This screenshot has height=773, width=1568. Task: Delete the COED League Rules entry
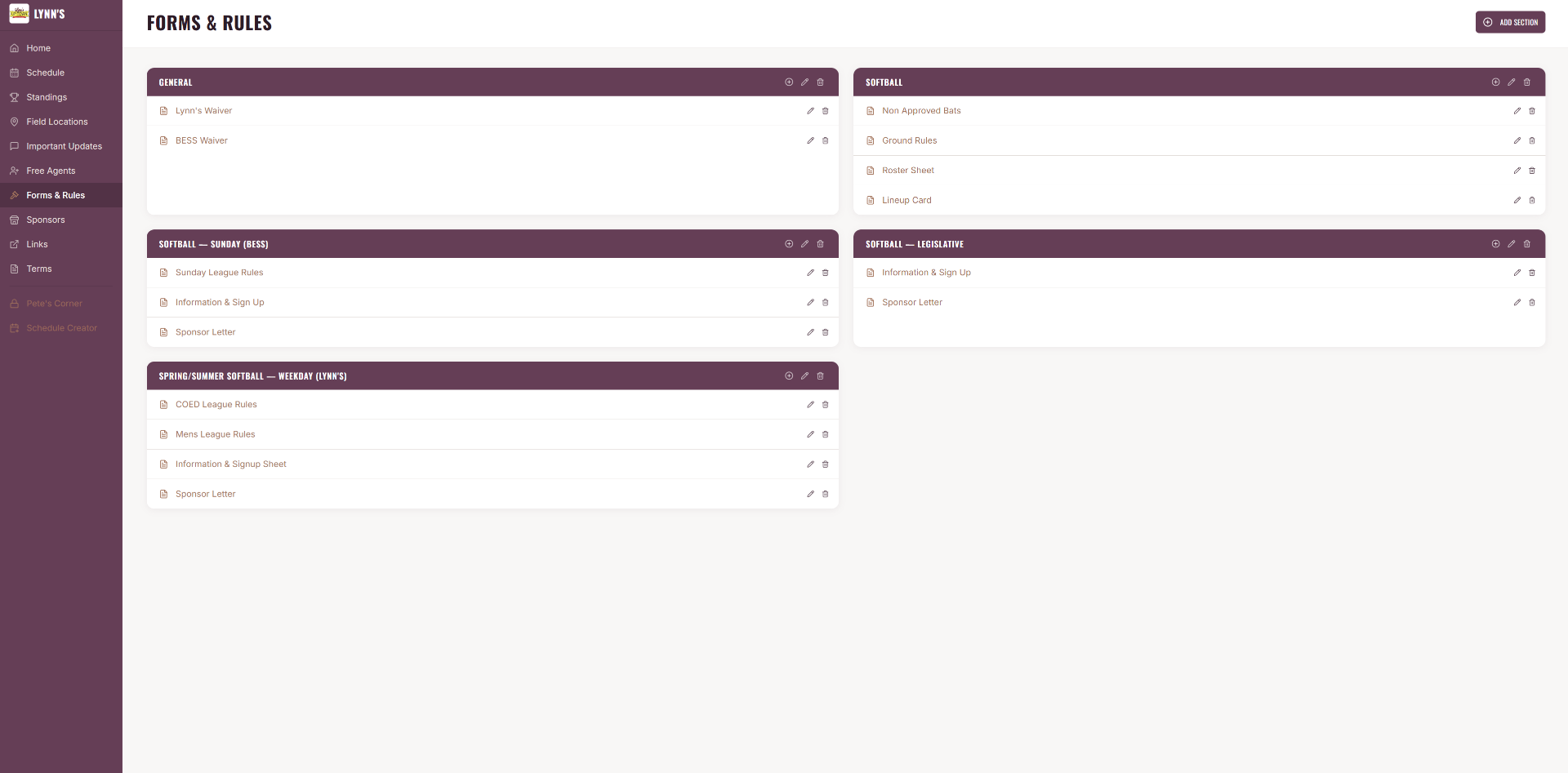point(826,405)
